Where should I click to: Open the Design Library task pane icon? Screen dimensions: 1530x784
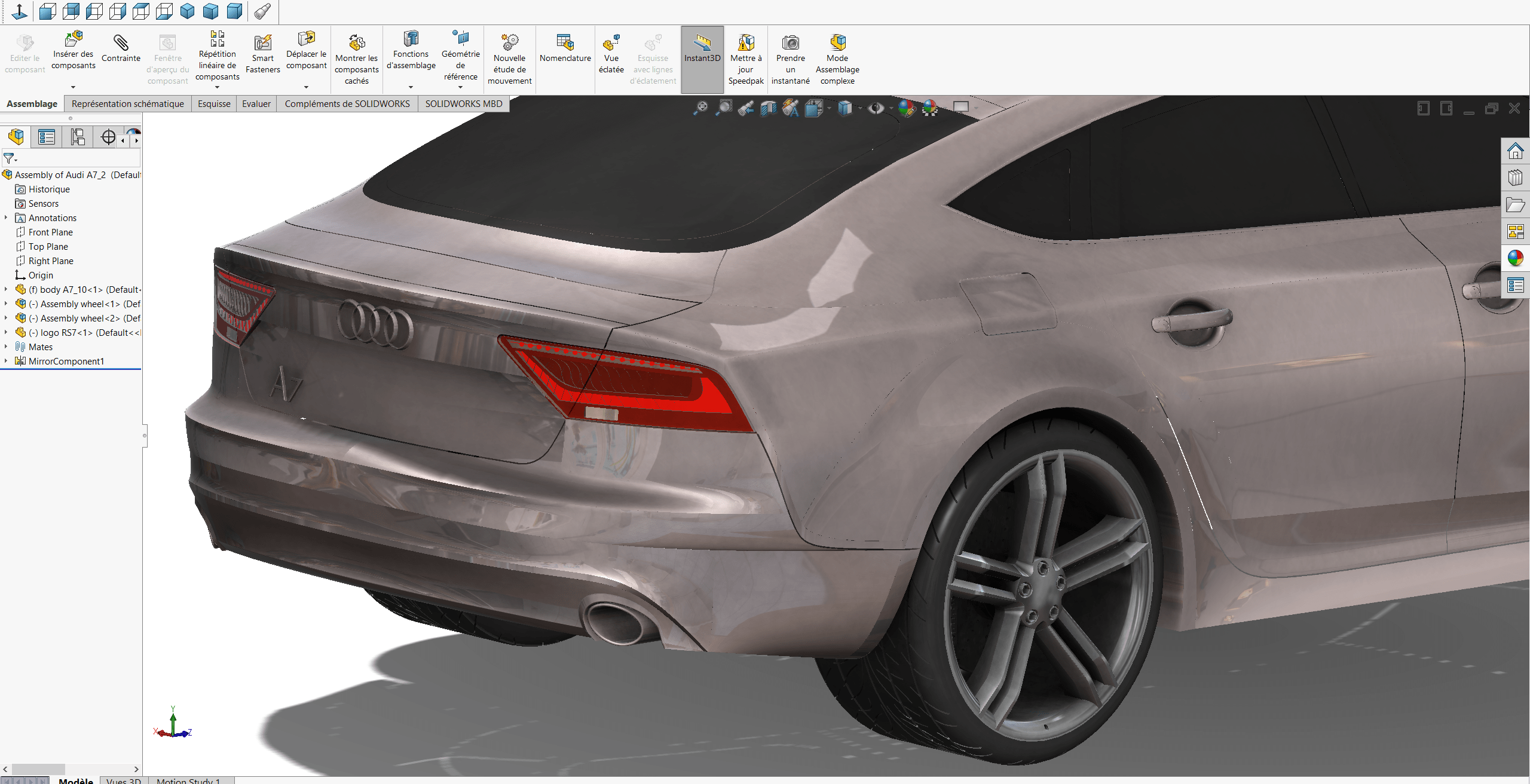tap(1515, 178)
